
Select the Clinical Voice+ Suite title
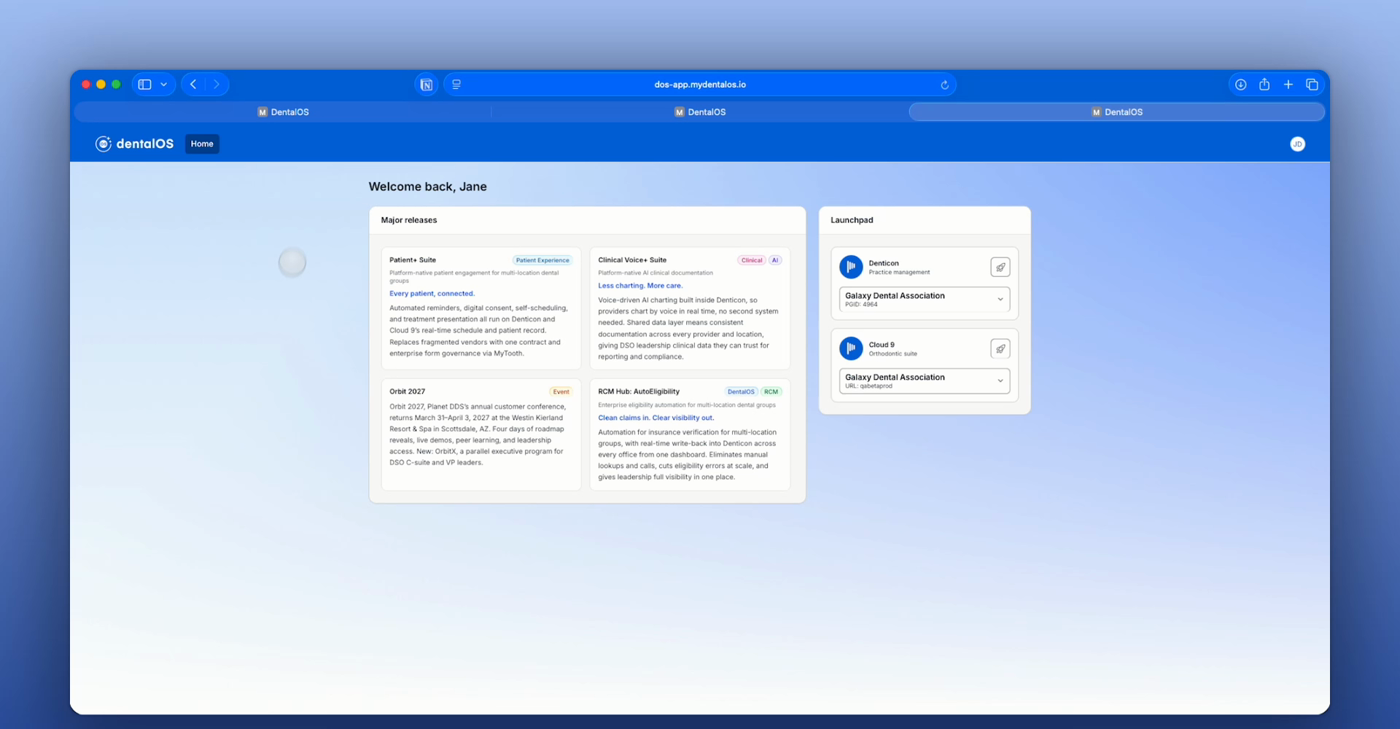(x=632, y=260)
